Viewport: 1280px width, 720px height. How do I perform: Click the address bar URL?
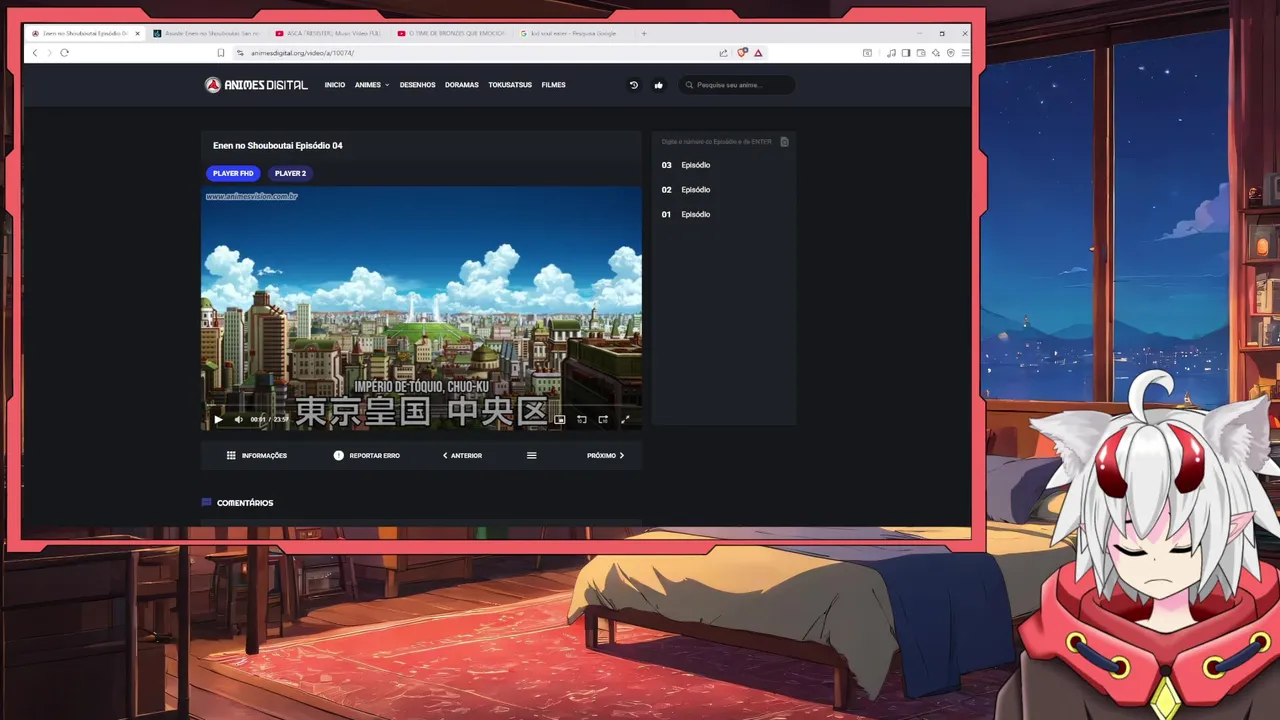302,53
